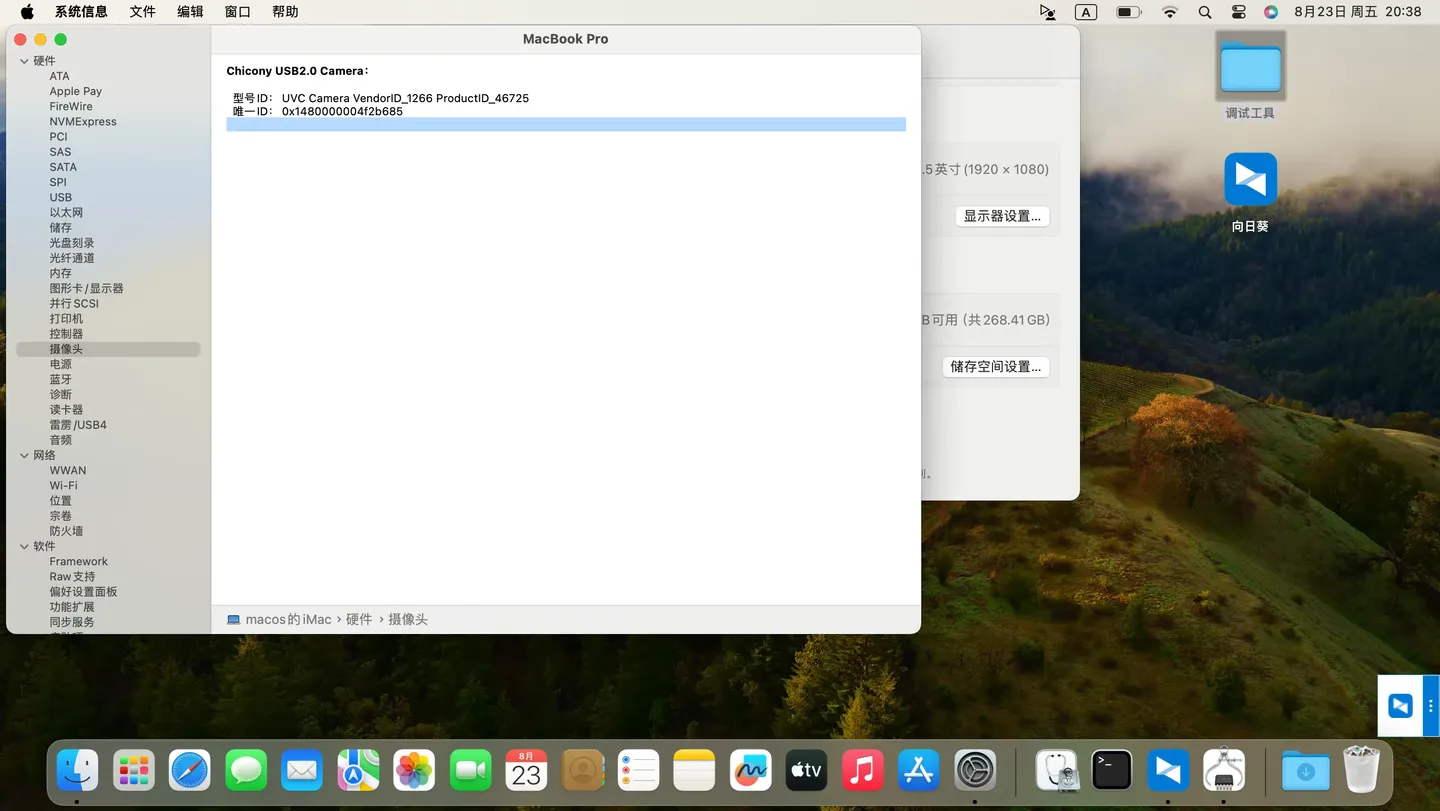Viewport: 1440px width, 811px height.
Task: Open Spotlight search in menu bar
Action: point(1205,12)
